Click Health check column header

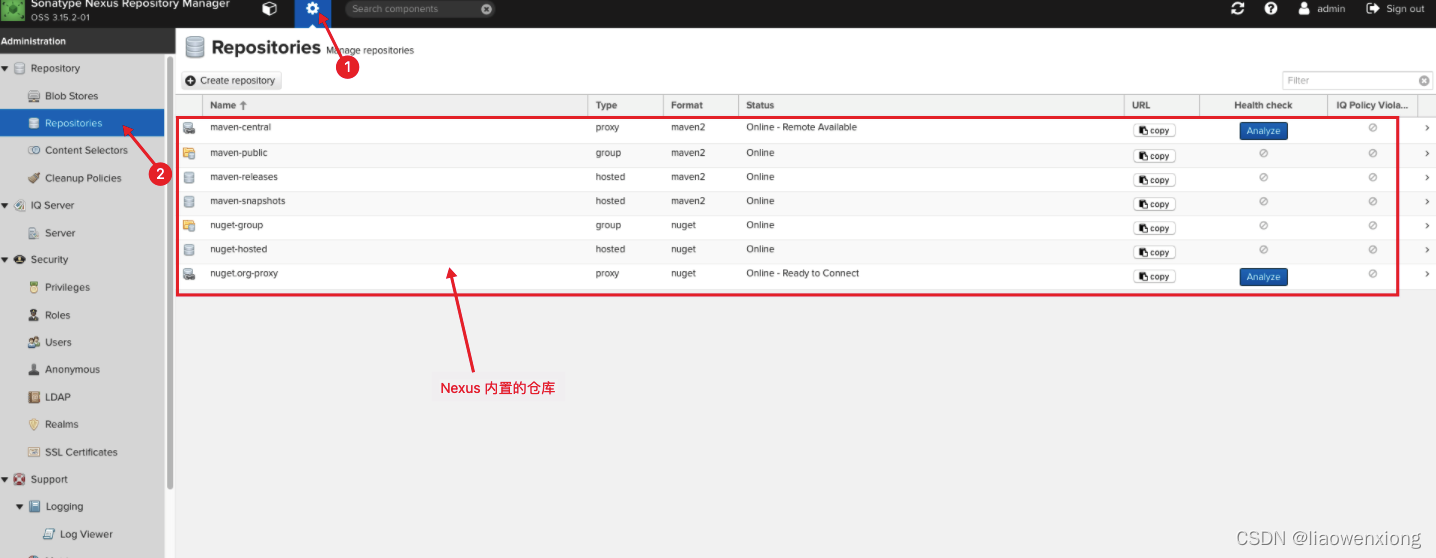click(x=1263, y=105)
